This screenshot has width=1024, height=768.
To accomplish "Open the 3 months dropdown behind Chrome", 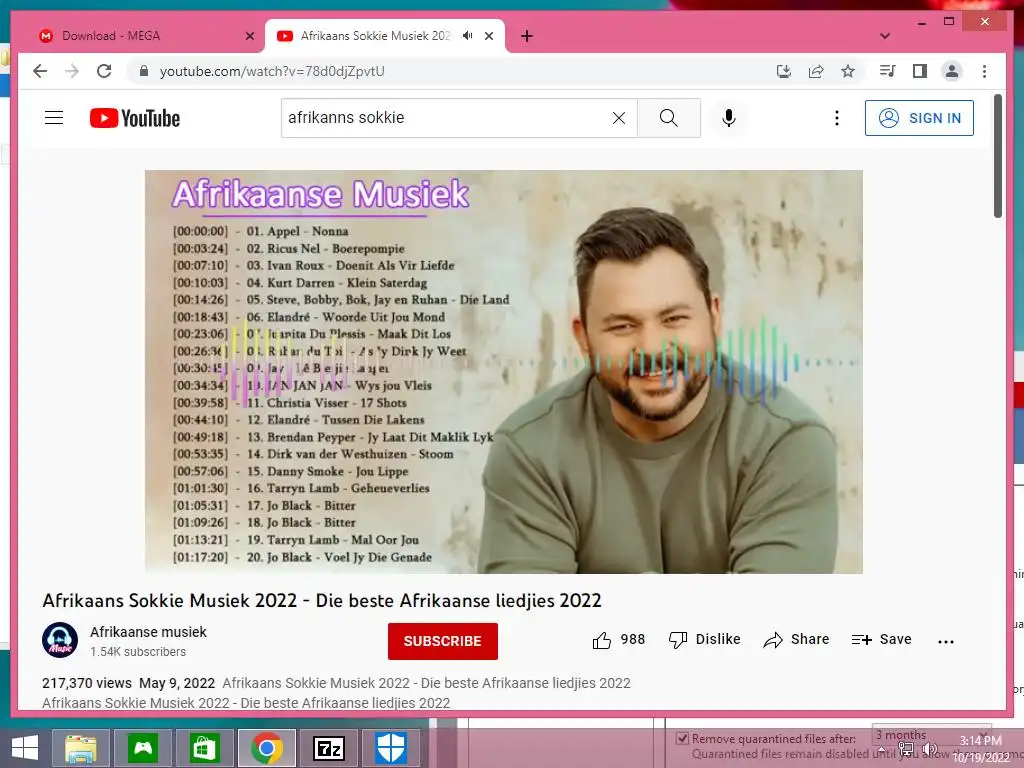I will [931, 735].
